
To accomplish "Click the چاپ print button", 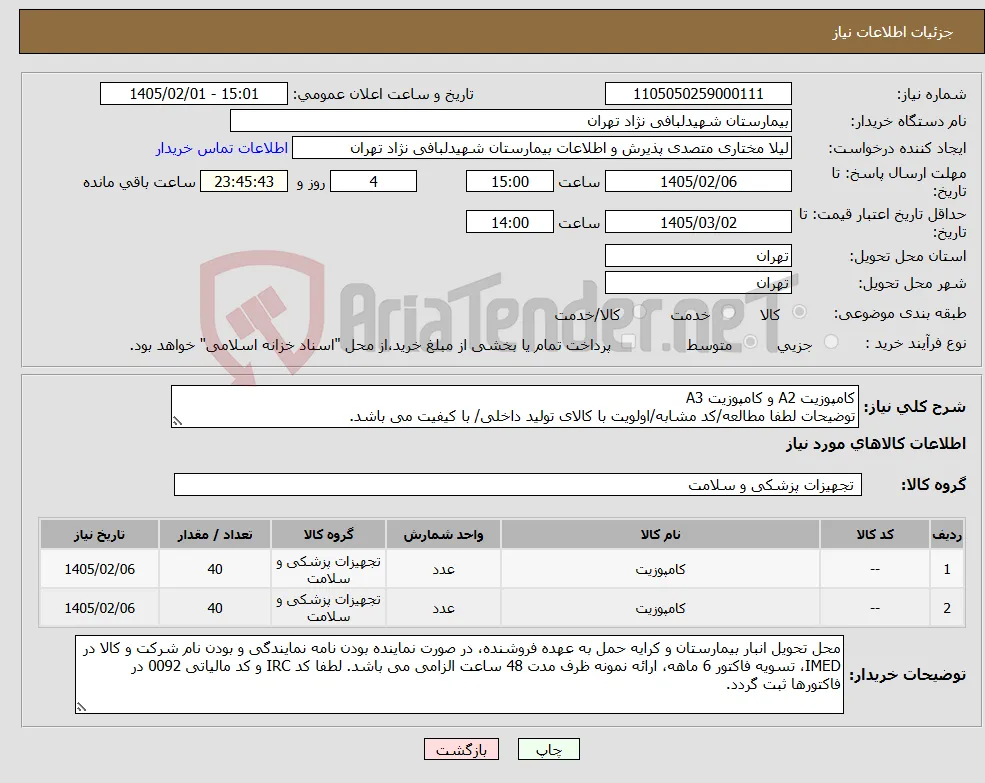I will pyautogui.click(x=548, y=749).
